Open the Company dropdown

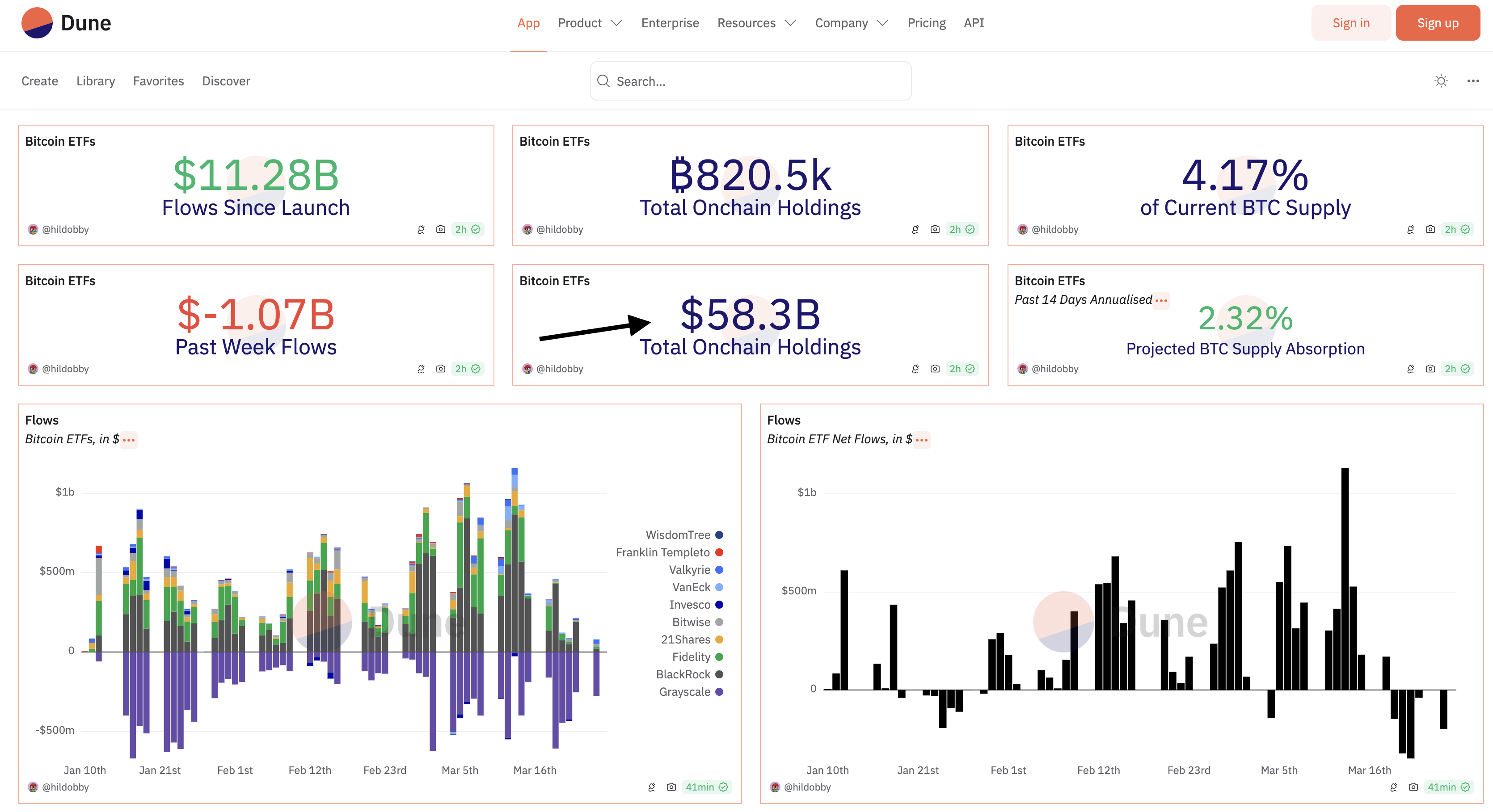point(851,23)
